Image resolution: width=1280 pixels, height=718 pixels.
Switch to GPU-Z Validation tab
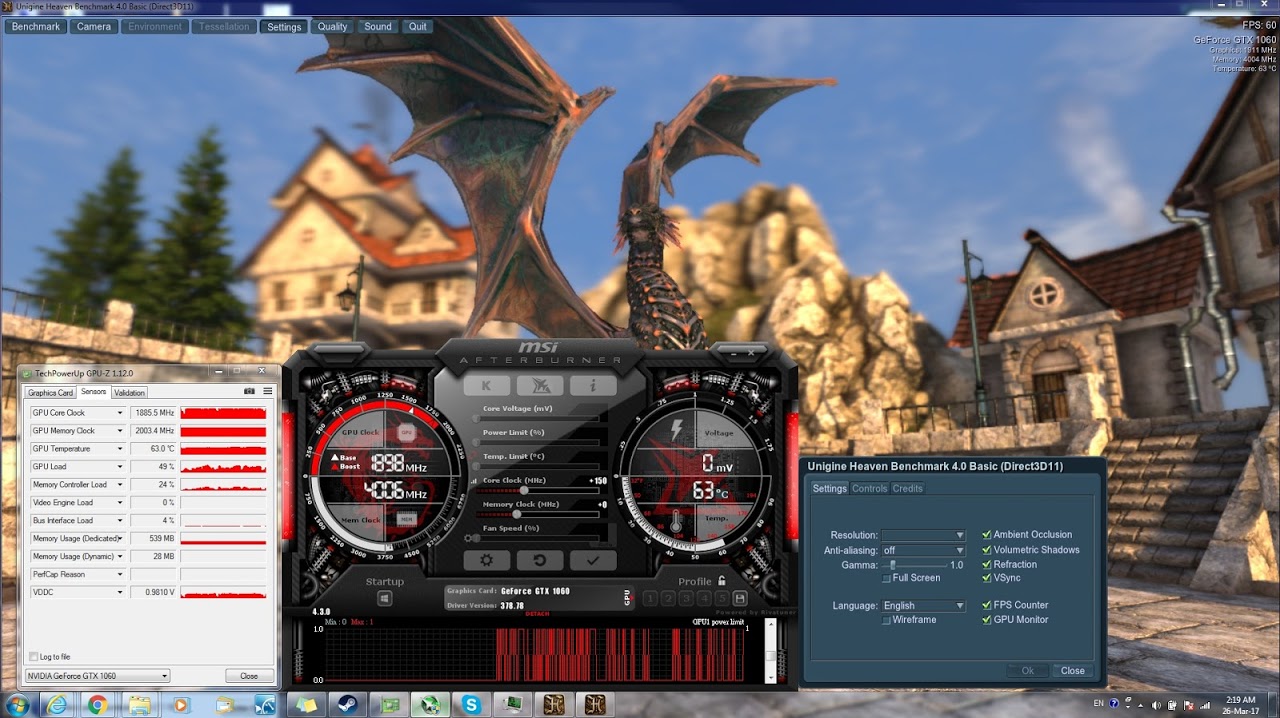click(x=129, y=393)
